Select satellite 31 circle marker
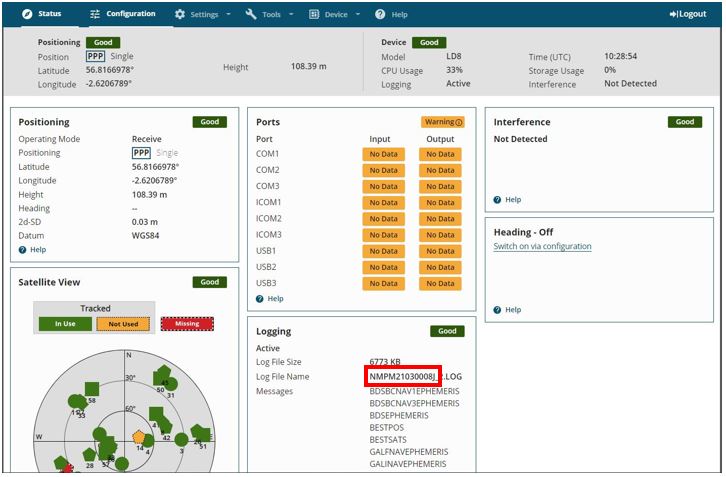 coord(171,384)
